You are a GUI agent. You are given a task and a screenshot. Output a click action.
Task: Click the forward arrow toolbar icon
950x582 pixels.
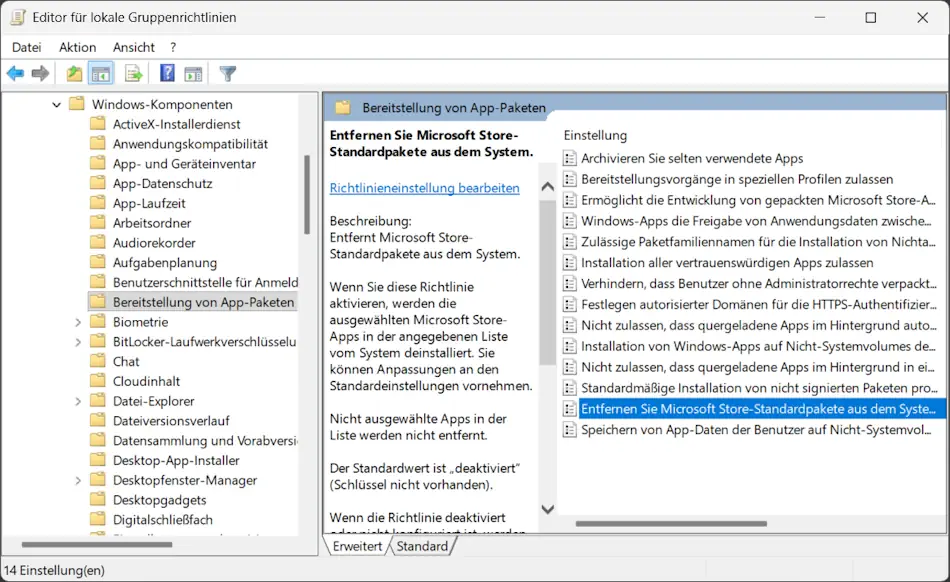pyautogui.click(x=40, y=73)
